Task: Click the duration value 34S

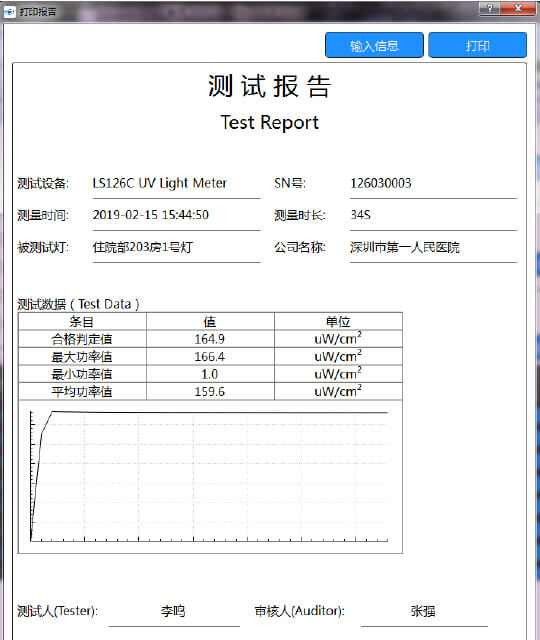Action: pos(360,215)
